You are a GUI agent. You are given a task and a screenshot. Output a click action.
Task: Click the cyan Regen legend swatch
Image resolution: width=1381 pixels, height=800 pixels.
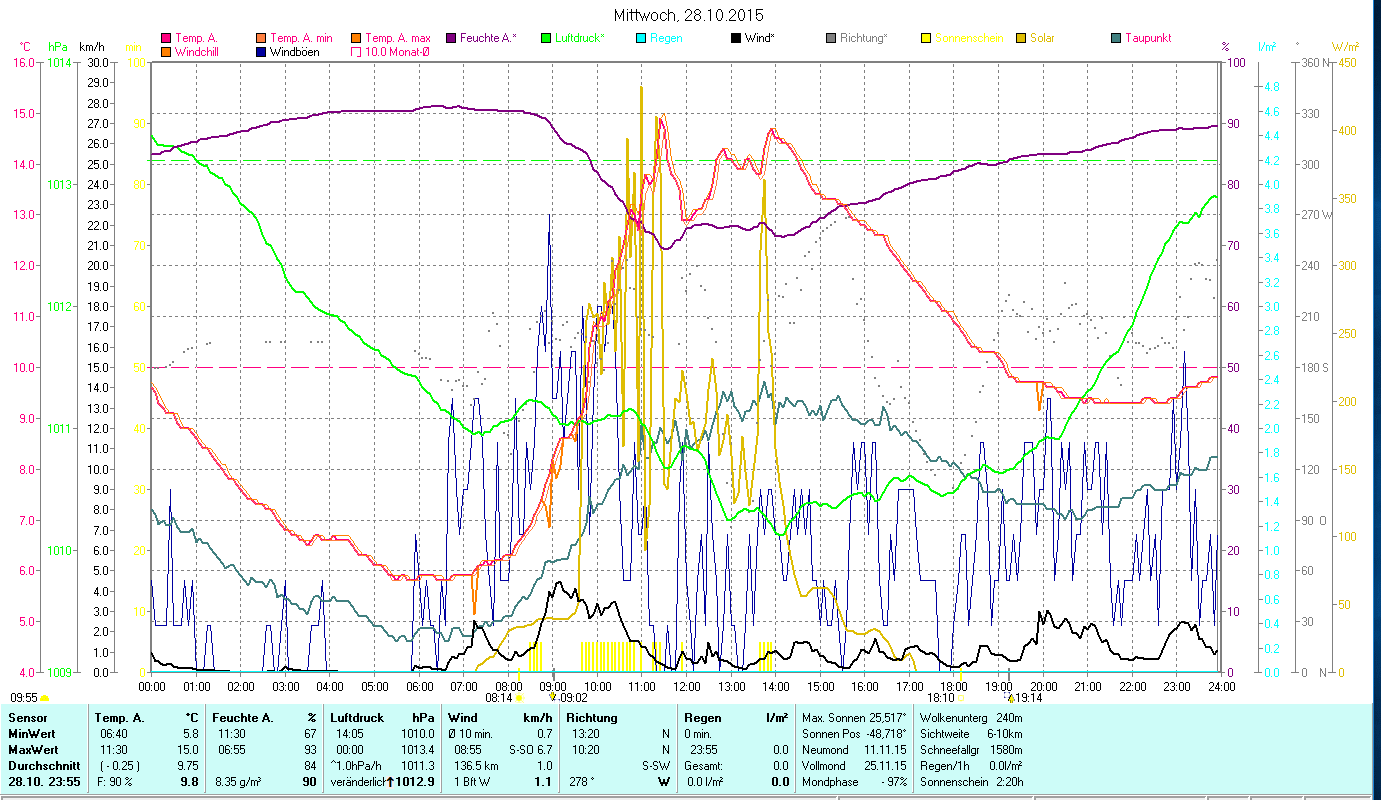(641, 39)
